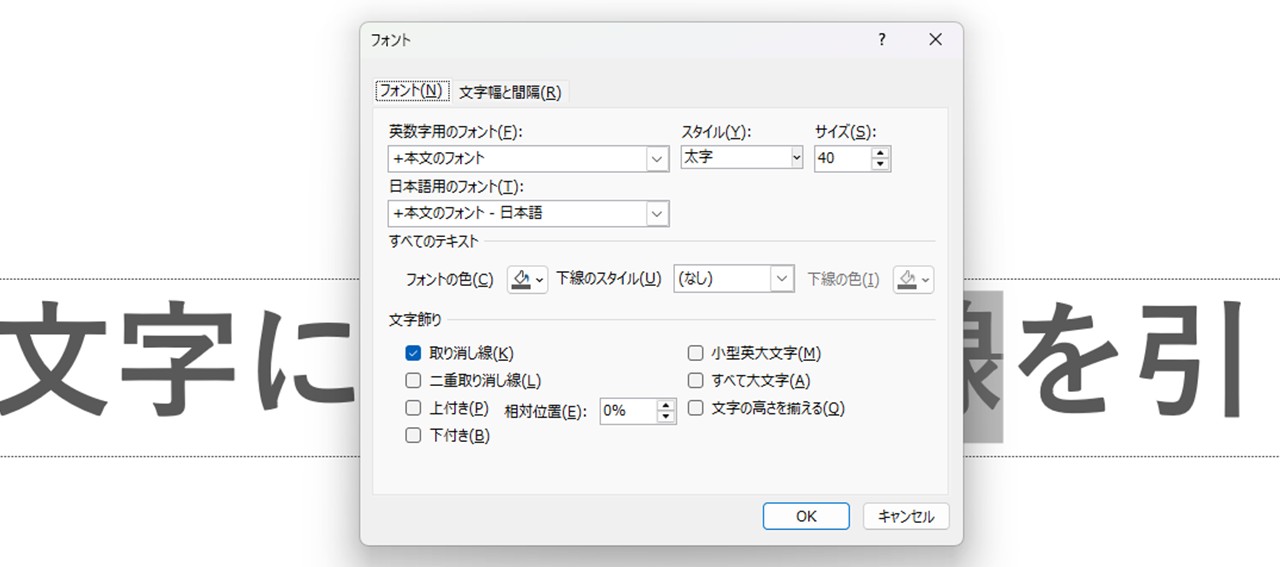Image resolution: width=1280 pixels, height=567 pixels.
Task: Open the フォントの色(C) color picker
Action: (x=528, y=280)
